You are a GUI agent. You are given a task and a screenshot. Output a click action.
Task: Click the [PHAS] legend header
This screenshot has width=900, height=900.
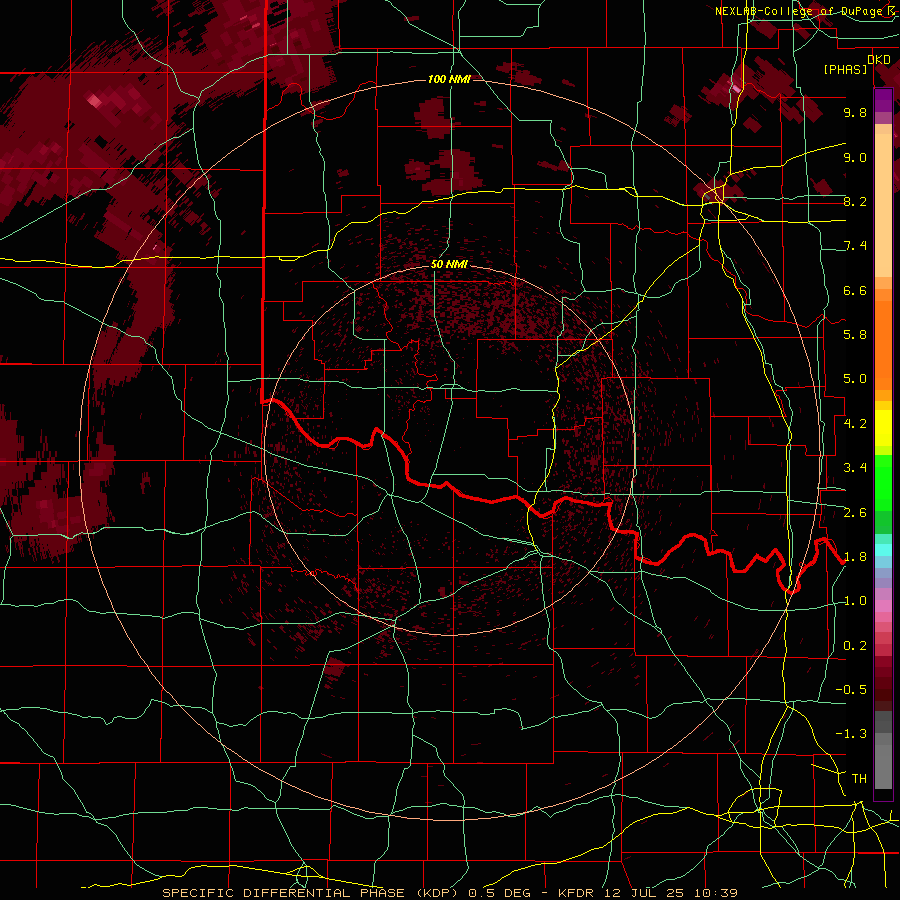(845, 69)
